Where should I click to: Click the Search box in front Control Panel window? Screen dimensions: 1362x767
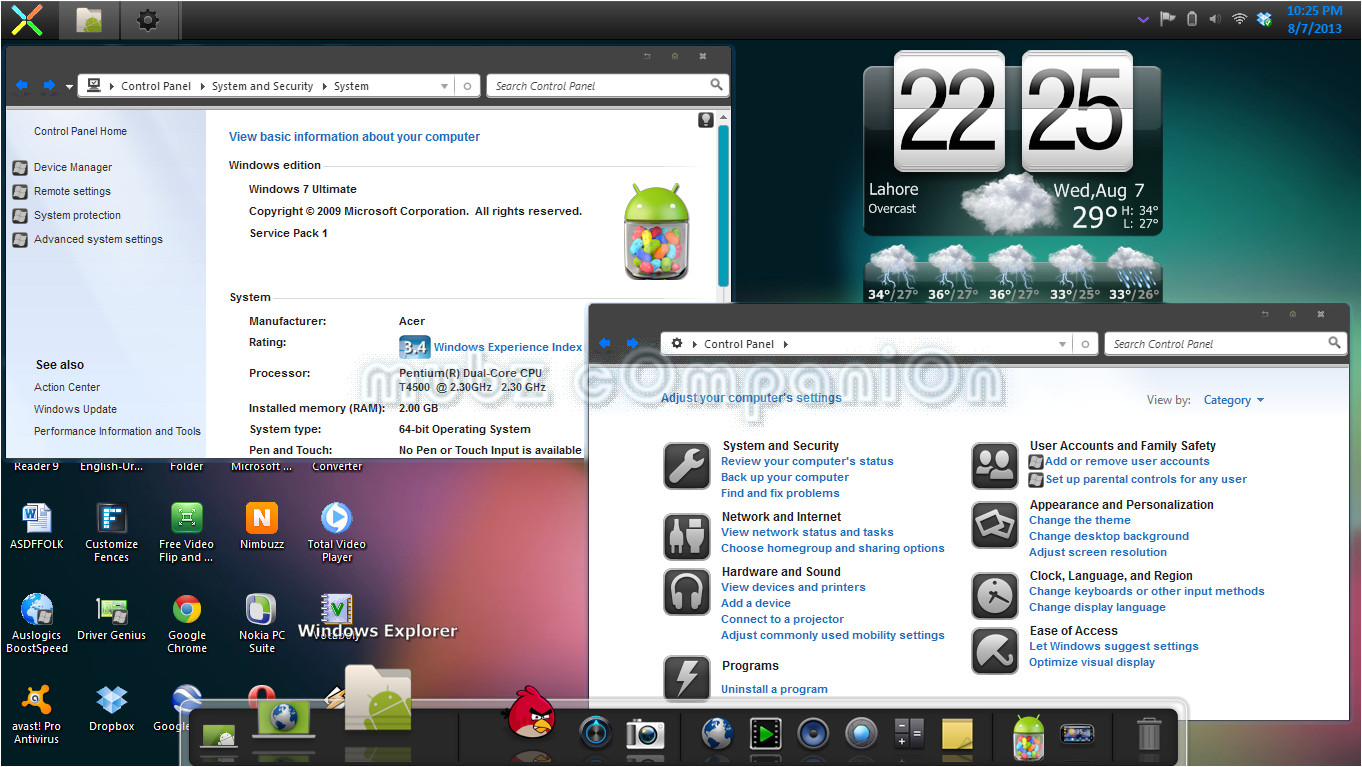[x=1226, y=343]
